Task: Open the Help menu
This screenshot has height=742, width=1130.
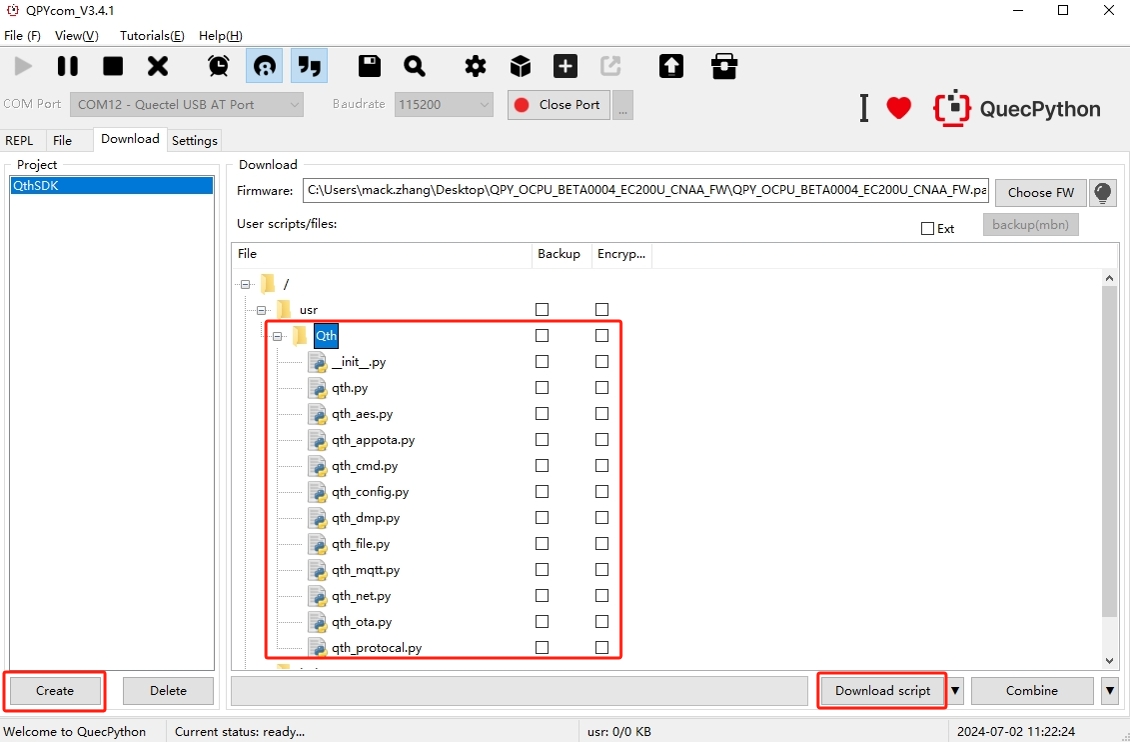Action: pos(221,35)
